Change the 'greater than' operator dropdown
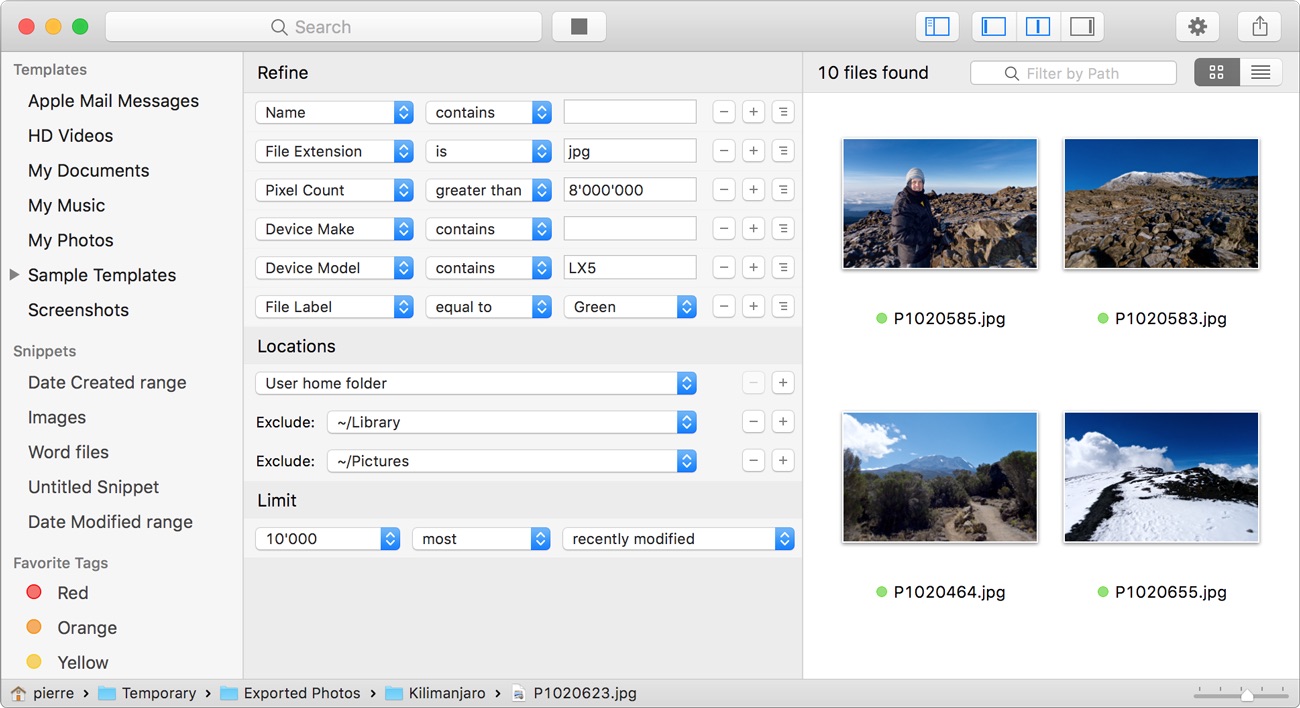Viewport: 1300px width, 708px height. (489, 190)
